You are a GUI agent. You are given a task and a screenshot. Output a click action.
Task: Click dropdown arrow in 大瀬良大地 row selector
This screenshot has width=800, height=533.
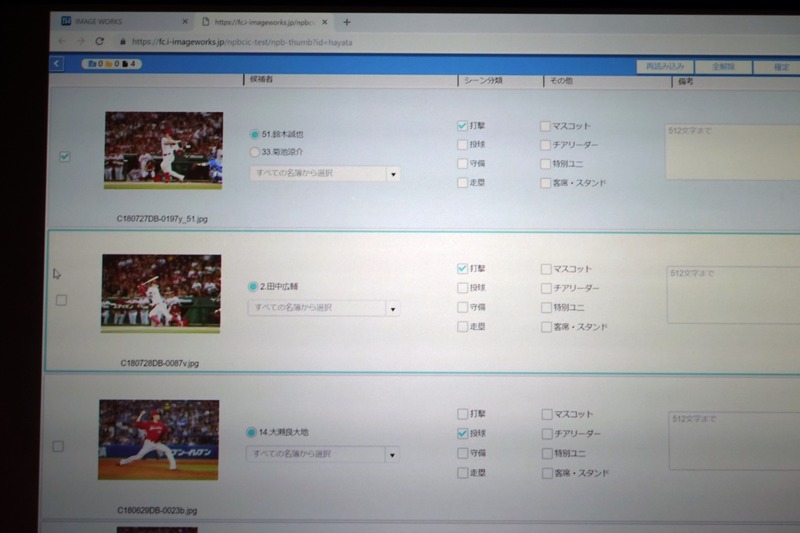(x=392, y=454)
